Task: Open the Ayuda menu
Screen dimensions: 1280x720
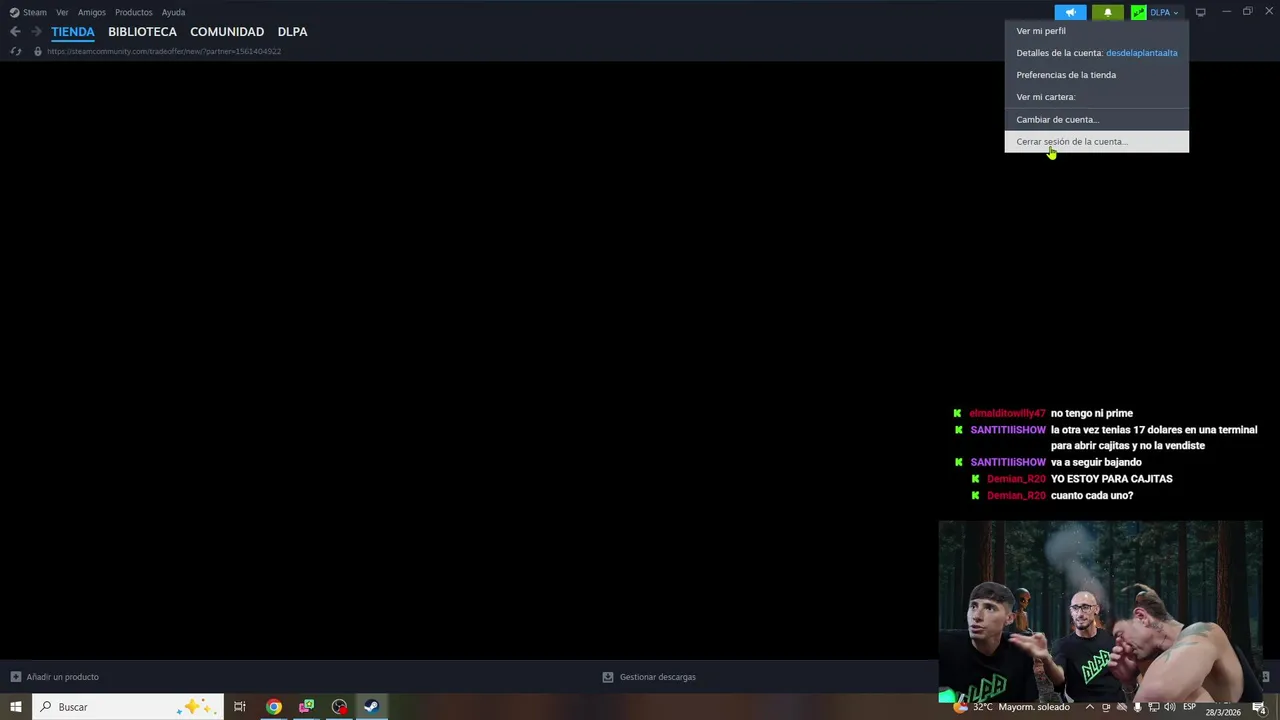Action: point(174,12)
